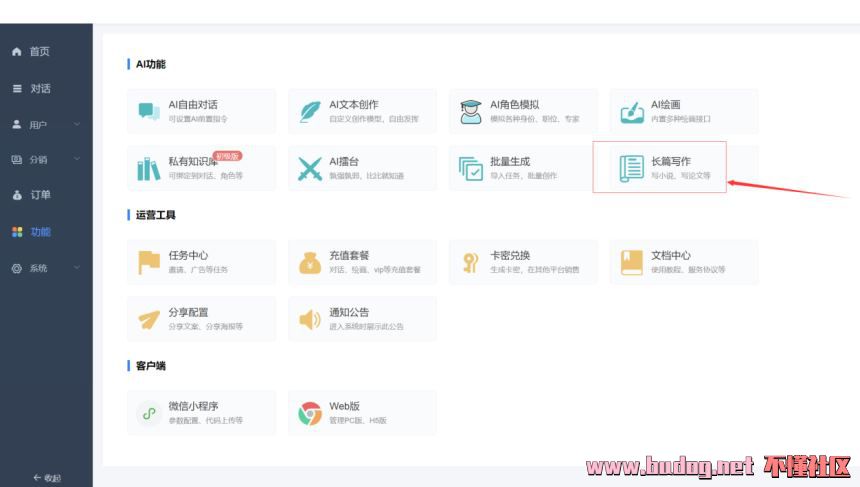
Task: Open the 首页 home icon in sidebar
Action: (x=16, y=52)
